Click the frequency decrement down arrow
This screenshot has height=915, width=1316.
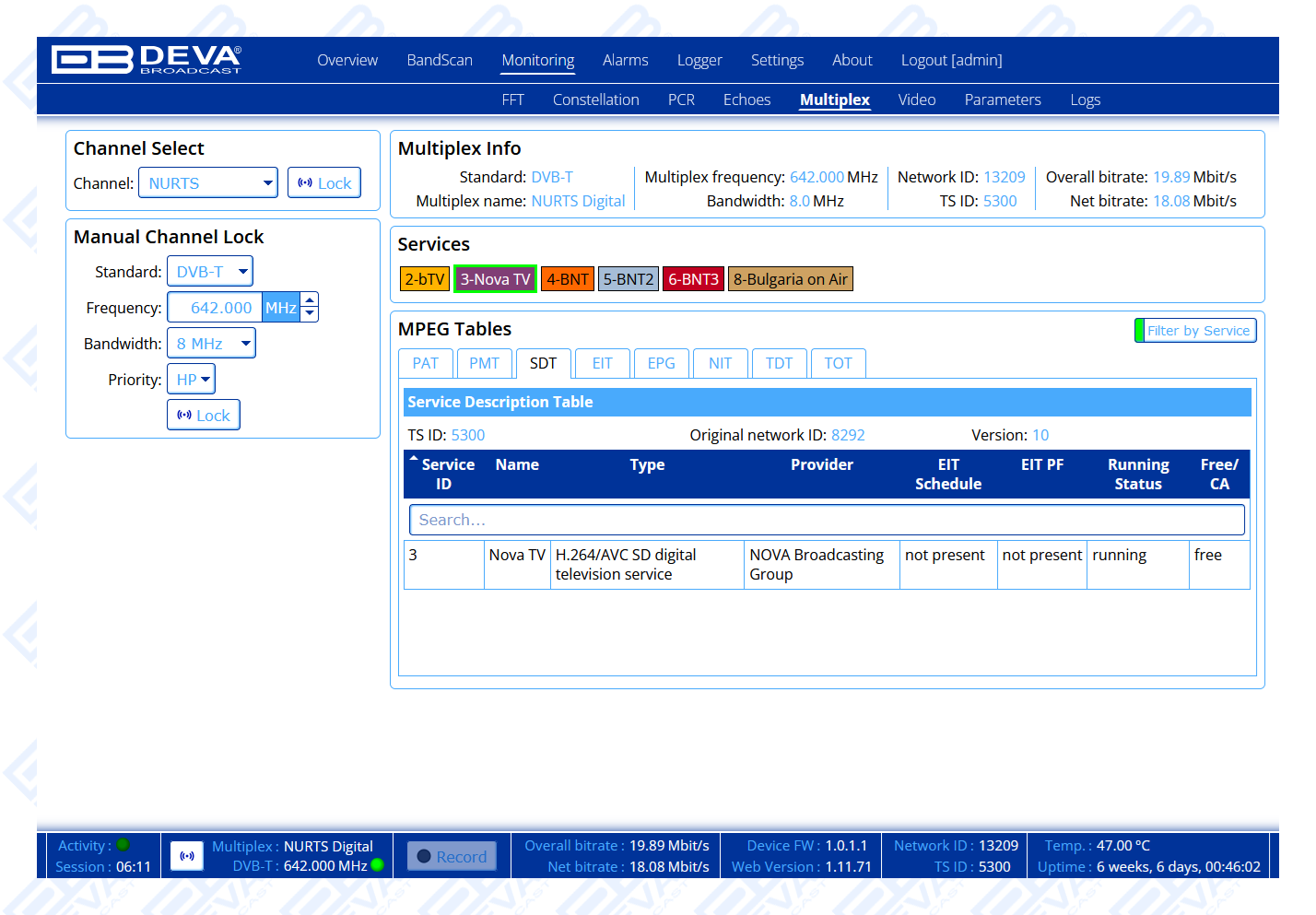click(x=311, y=314)
